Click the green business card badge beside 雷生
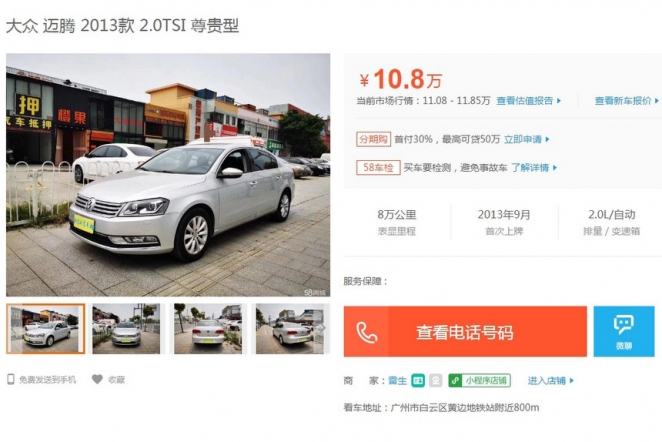 coord(418,380)
